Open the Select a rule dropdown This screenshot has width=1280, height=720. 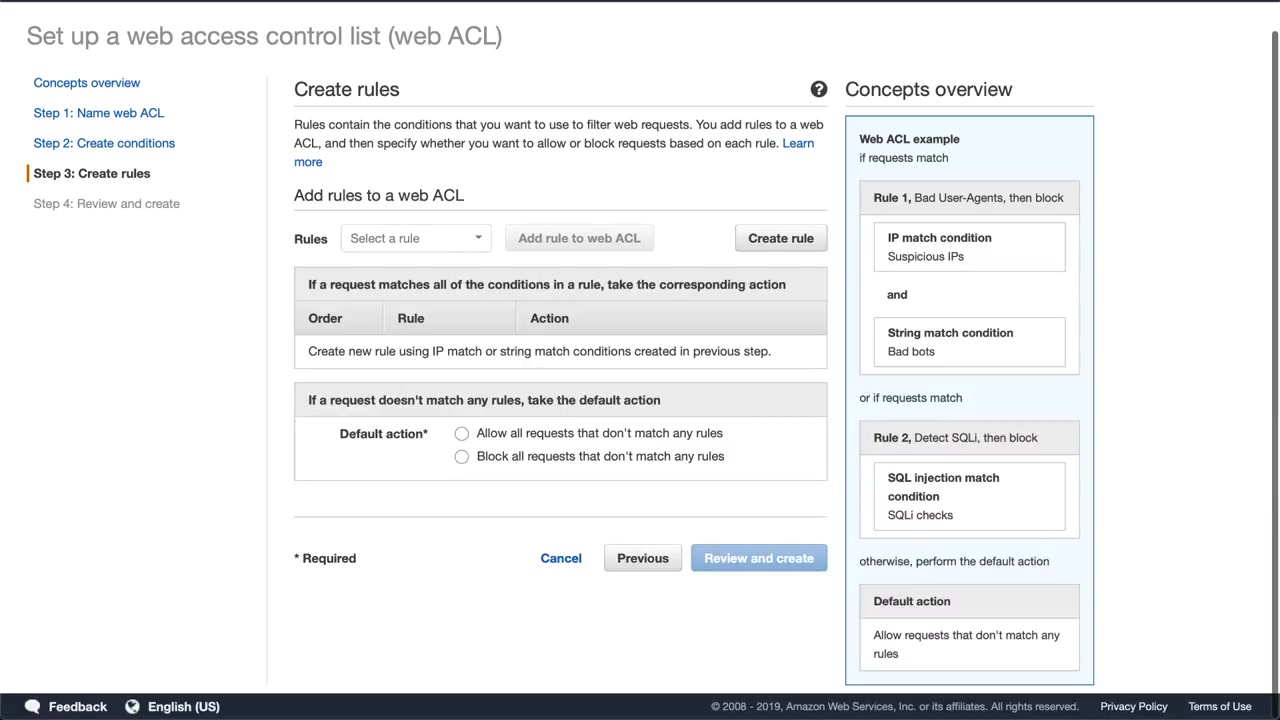[x=416, y=239]
